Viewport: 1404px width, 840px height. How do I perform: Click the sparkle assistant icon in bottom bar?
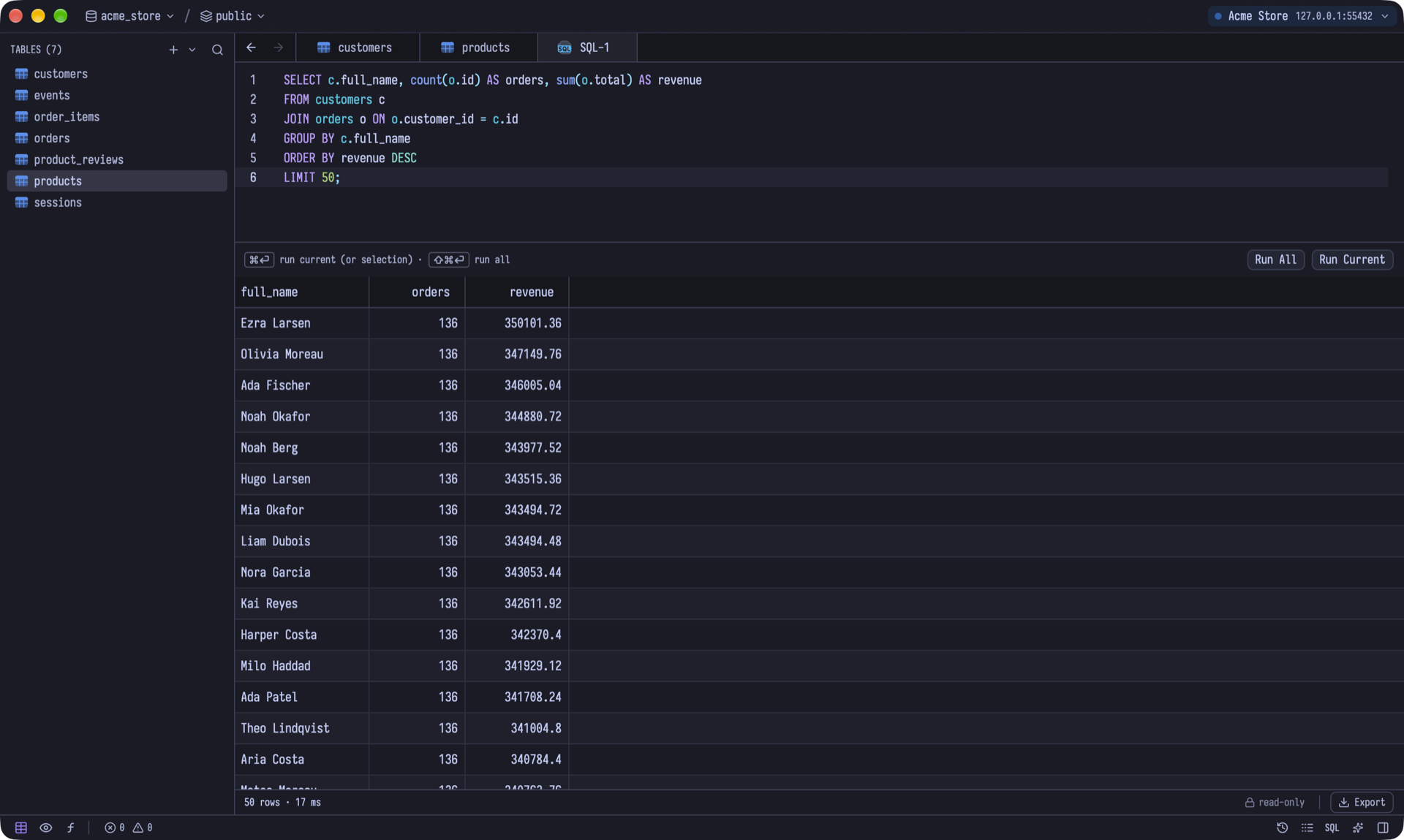[x=1358, y=828]
